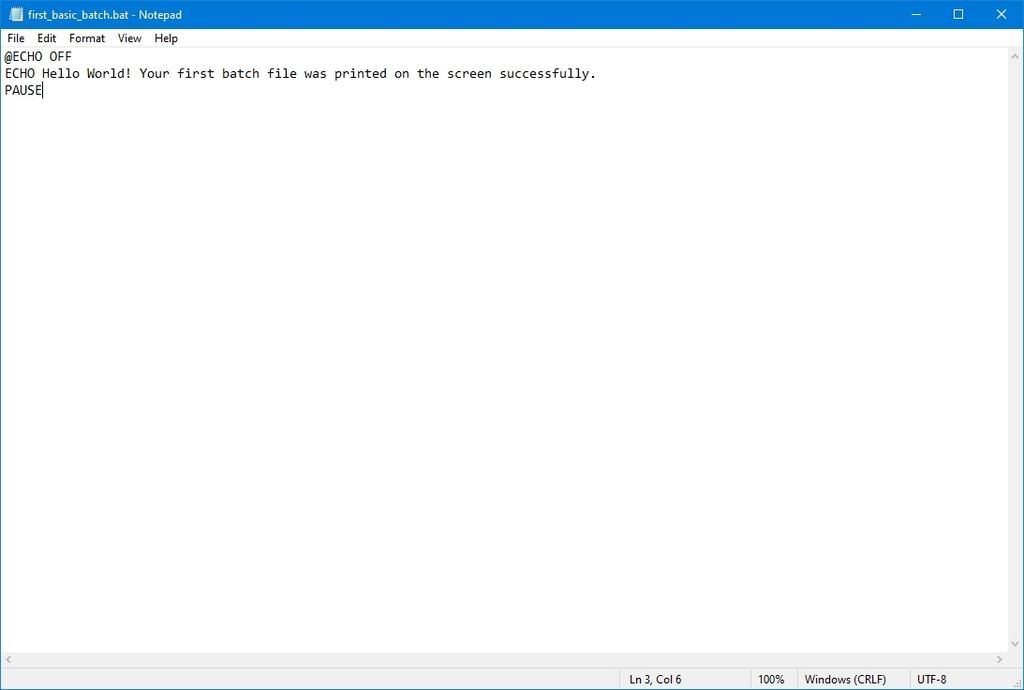The height and width of the screenshot is (690, 1024).
Task: Click the horizontal scrollbar track
Action: [500, 659]
